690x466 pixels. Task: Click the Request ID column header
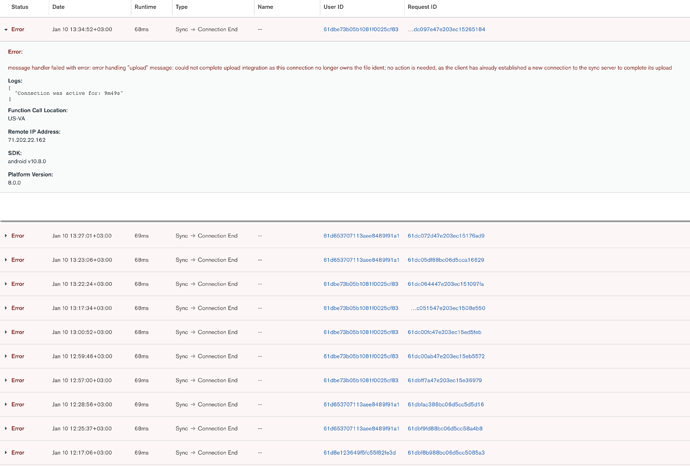pyautogui.click(x=421, y=7)
